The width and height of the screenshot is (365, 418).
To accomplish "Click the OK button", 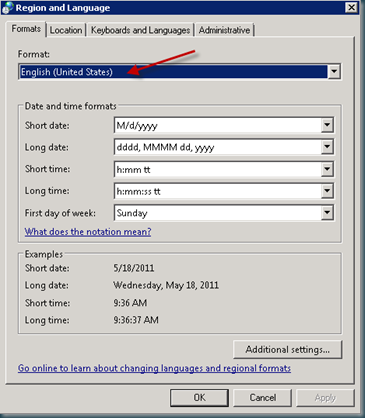I will [x=199, y=398].
